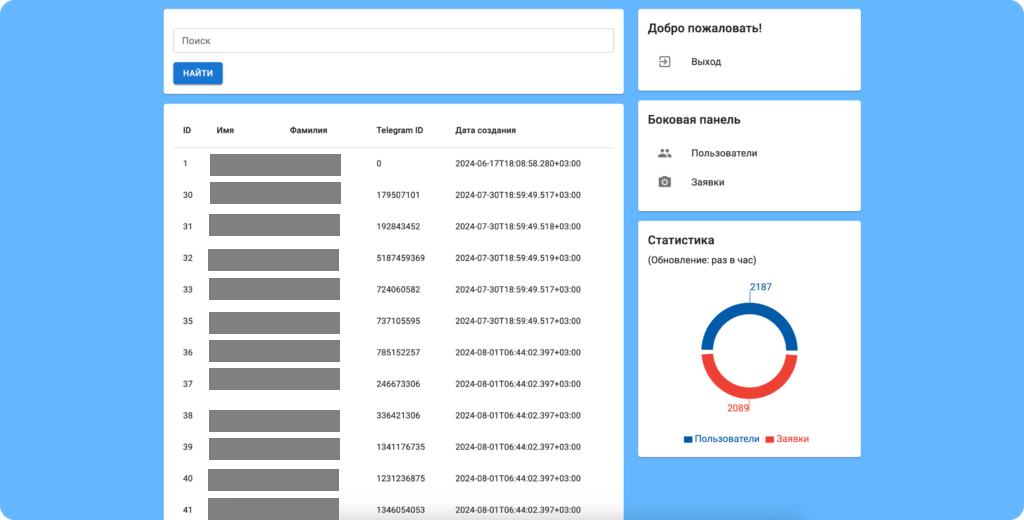Image resolution: width=1024 pixels, height=520 pixels.
Task: Click the Заявки legend label text
Action: 792,439
